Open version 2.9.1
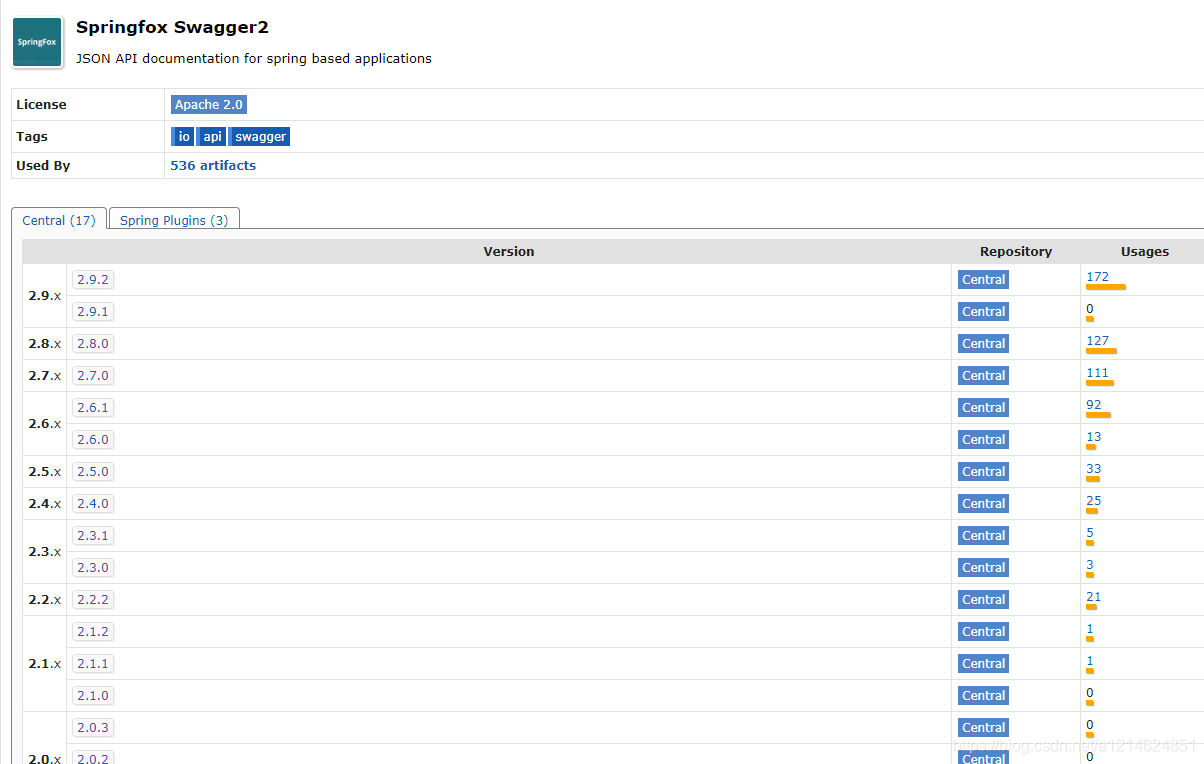This screenshot has height=764, width=1204. tap(93, 312)
